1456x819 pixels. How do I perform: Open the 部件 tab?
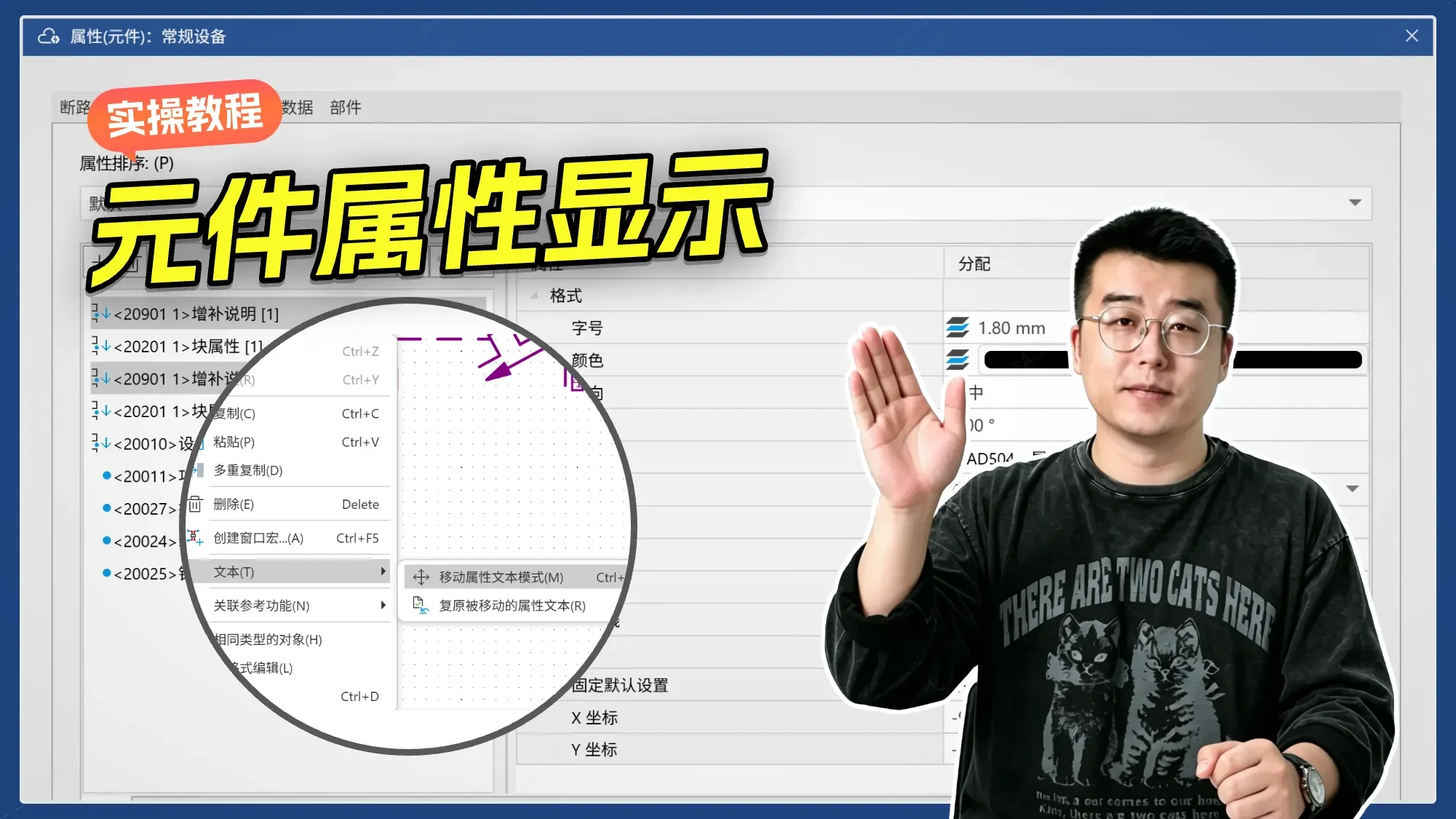click(345, 108)
